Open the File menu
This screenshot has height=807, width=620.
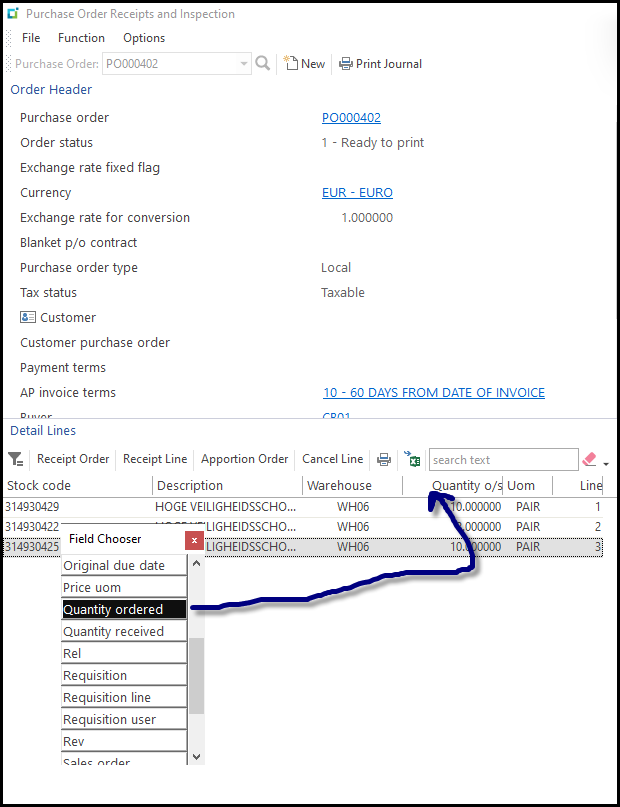[31, 38]
